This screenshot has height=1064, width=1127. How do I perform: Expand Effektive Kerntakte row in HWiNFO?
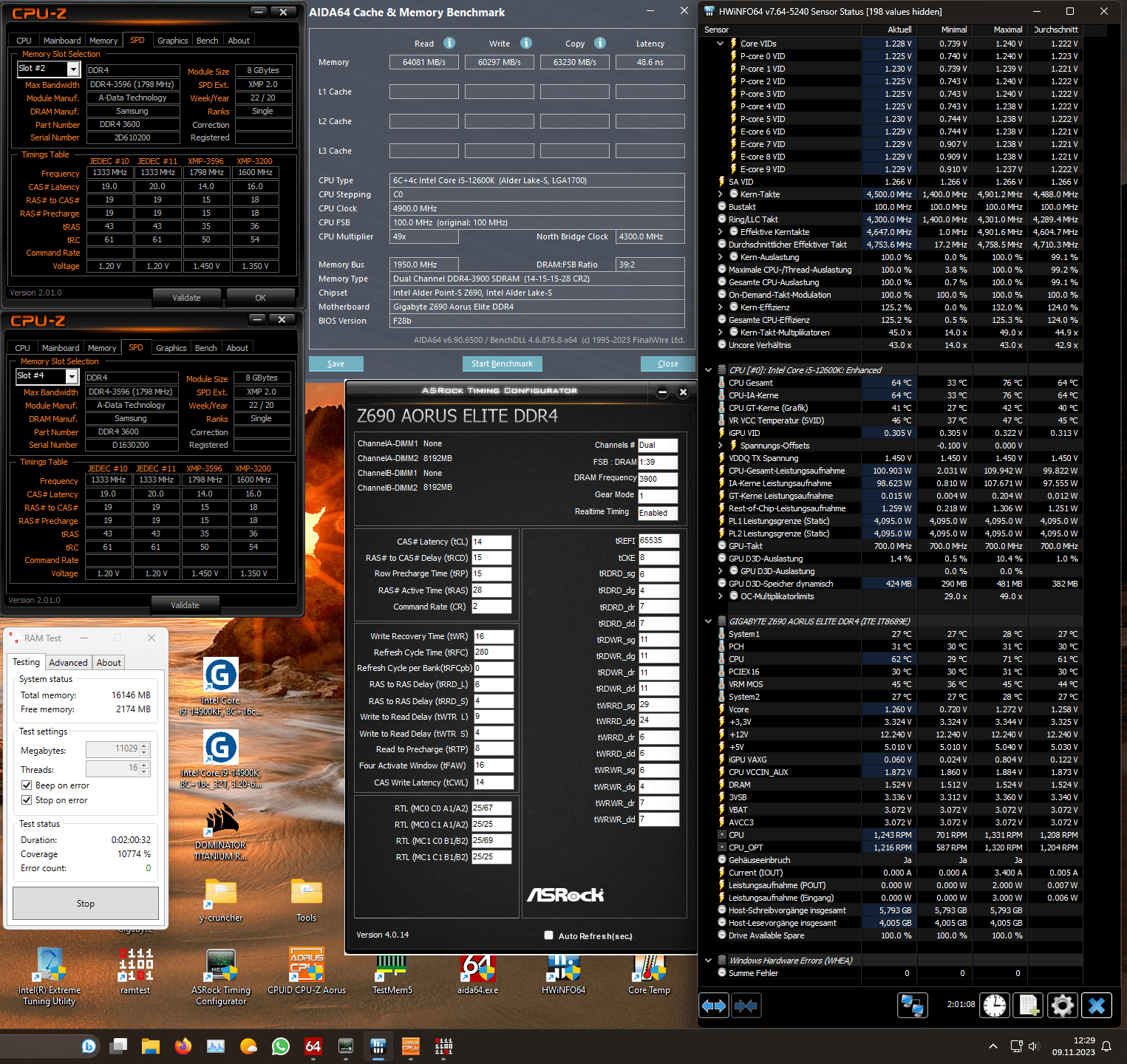coord(721,232)
